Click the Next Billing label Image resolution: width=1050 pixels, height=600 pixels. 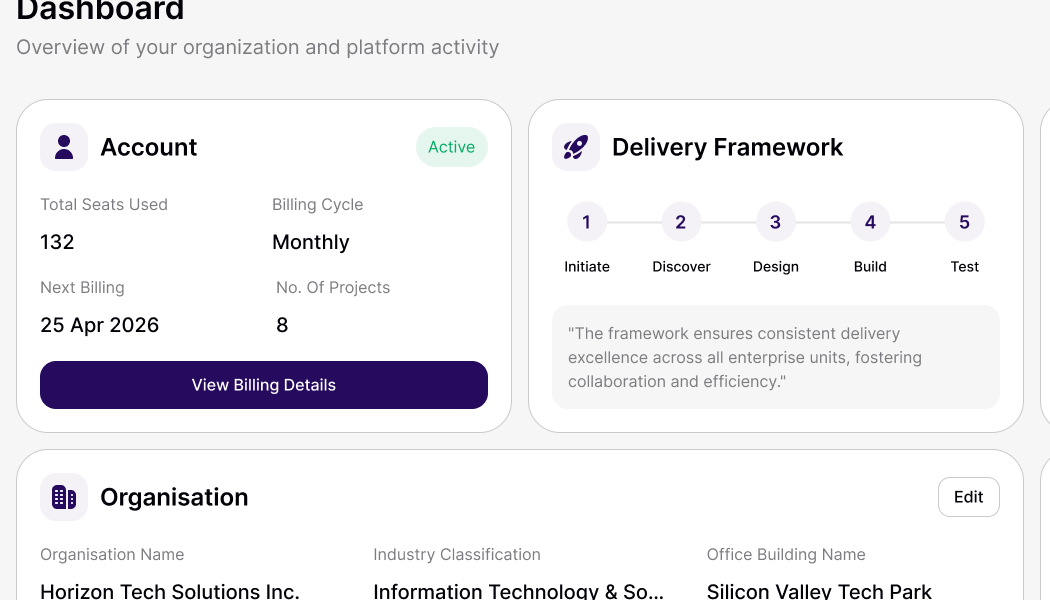82,287
